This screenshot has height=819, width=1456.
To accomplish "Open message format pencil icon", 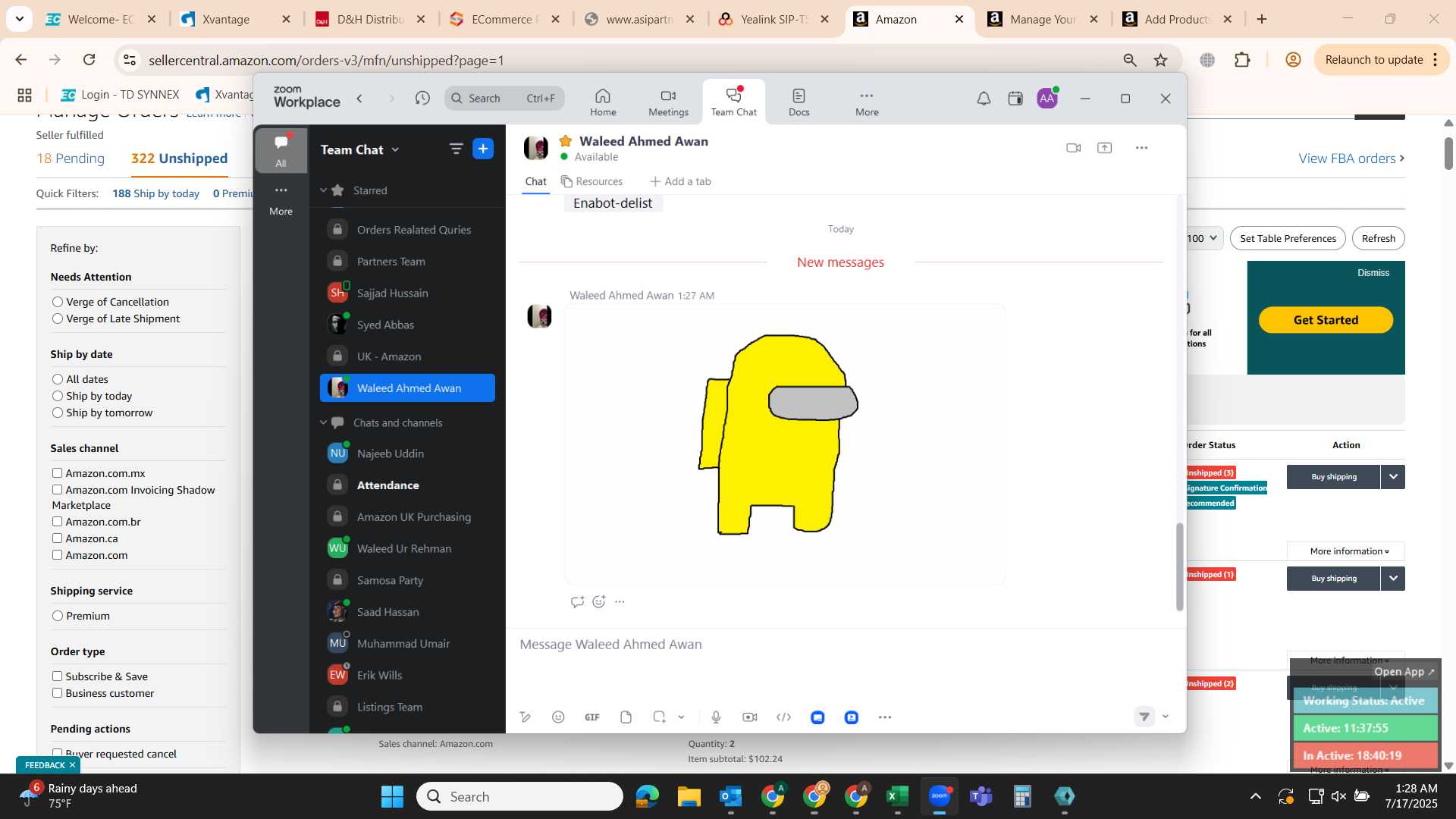I will coord(525,717).
